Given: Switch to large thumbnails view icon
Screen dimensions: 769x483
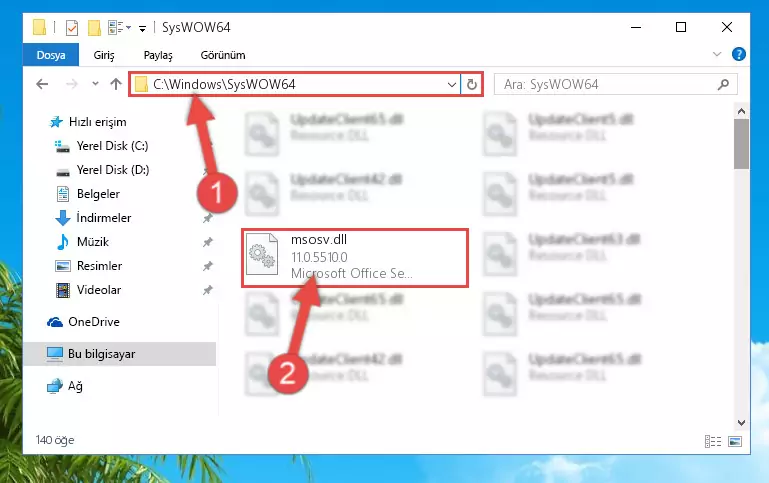Looking at the screenshot, I should (x=735, y=441).
